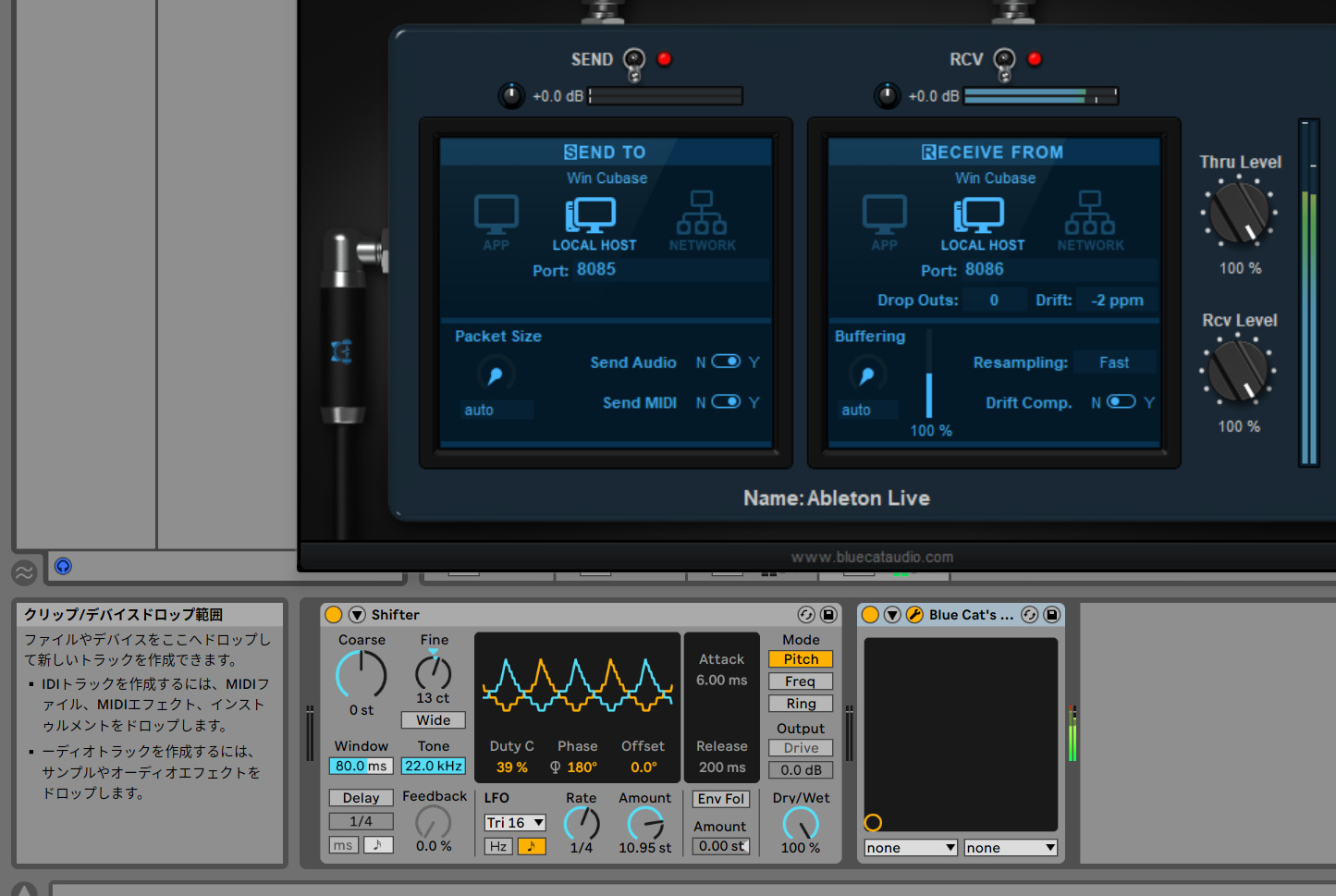
Task: Select NETWORK icon in Receive From panel
Action: tap(1090, 222)
